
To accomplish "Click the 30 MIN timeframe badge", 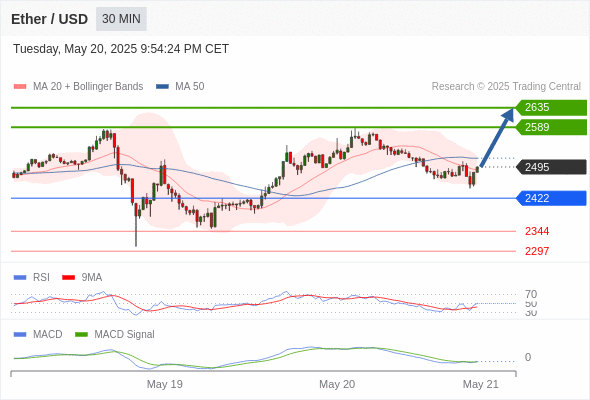I will tap(121, 19).
